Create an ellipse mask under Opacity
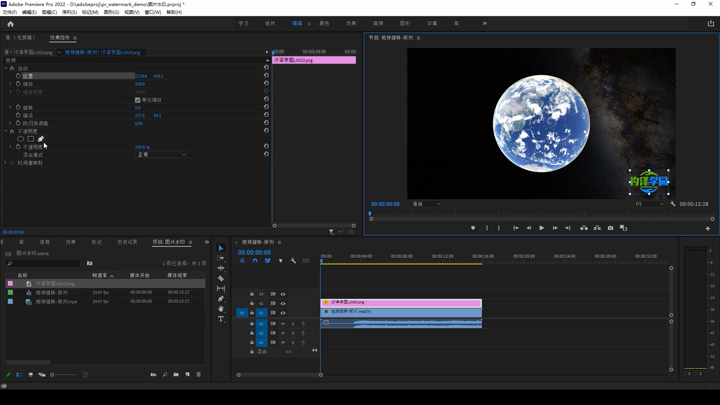This screenshot has height=405, width=720. pyautogui.click(x=21, y=139)
